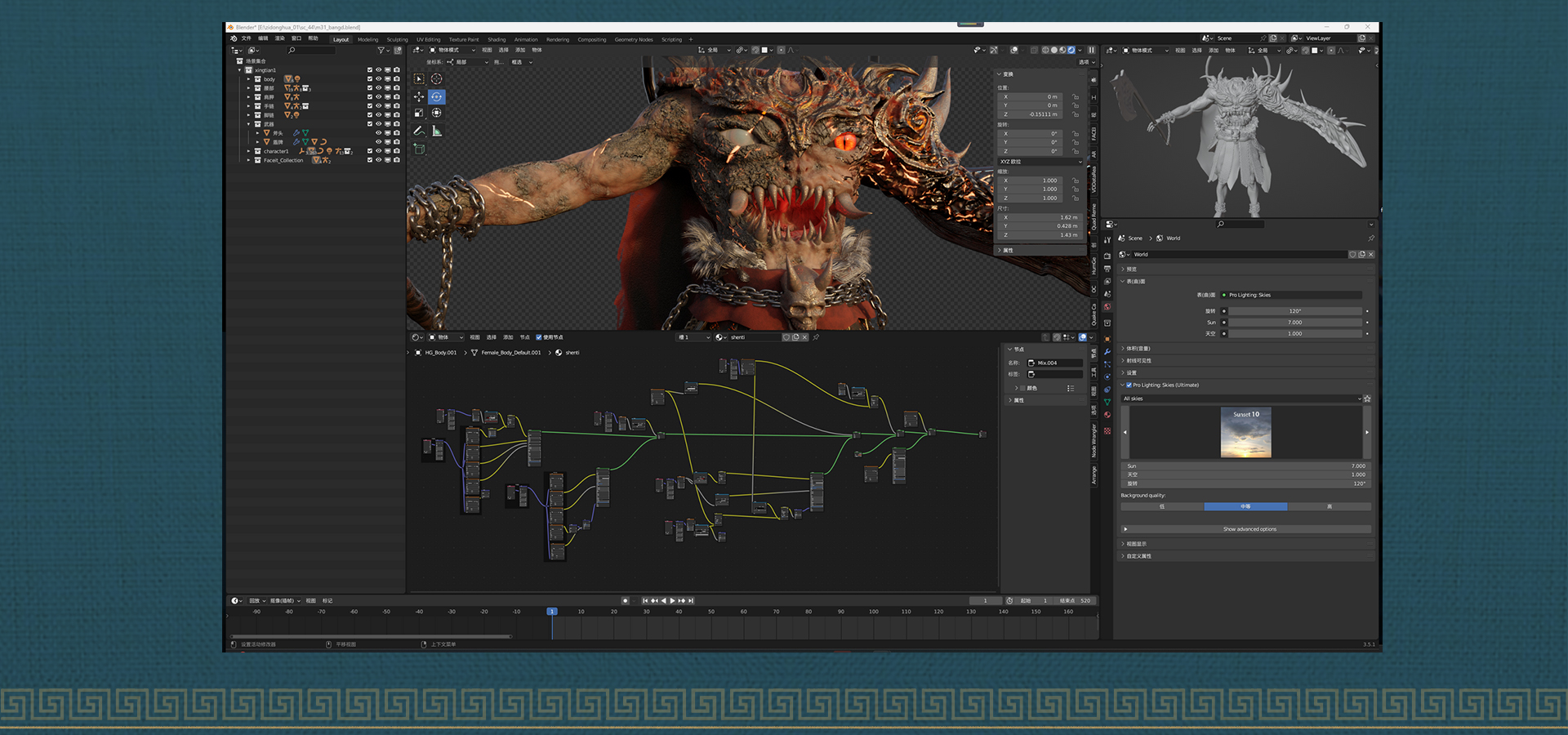Click the rotation 120° slider in Surface panel
The height and width of the screenshot is (735, 1568).
1296,311
